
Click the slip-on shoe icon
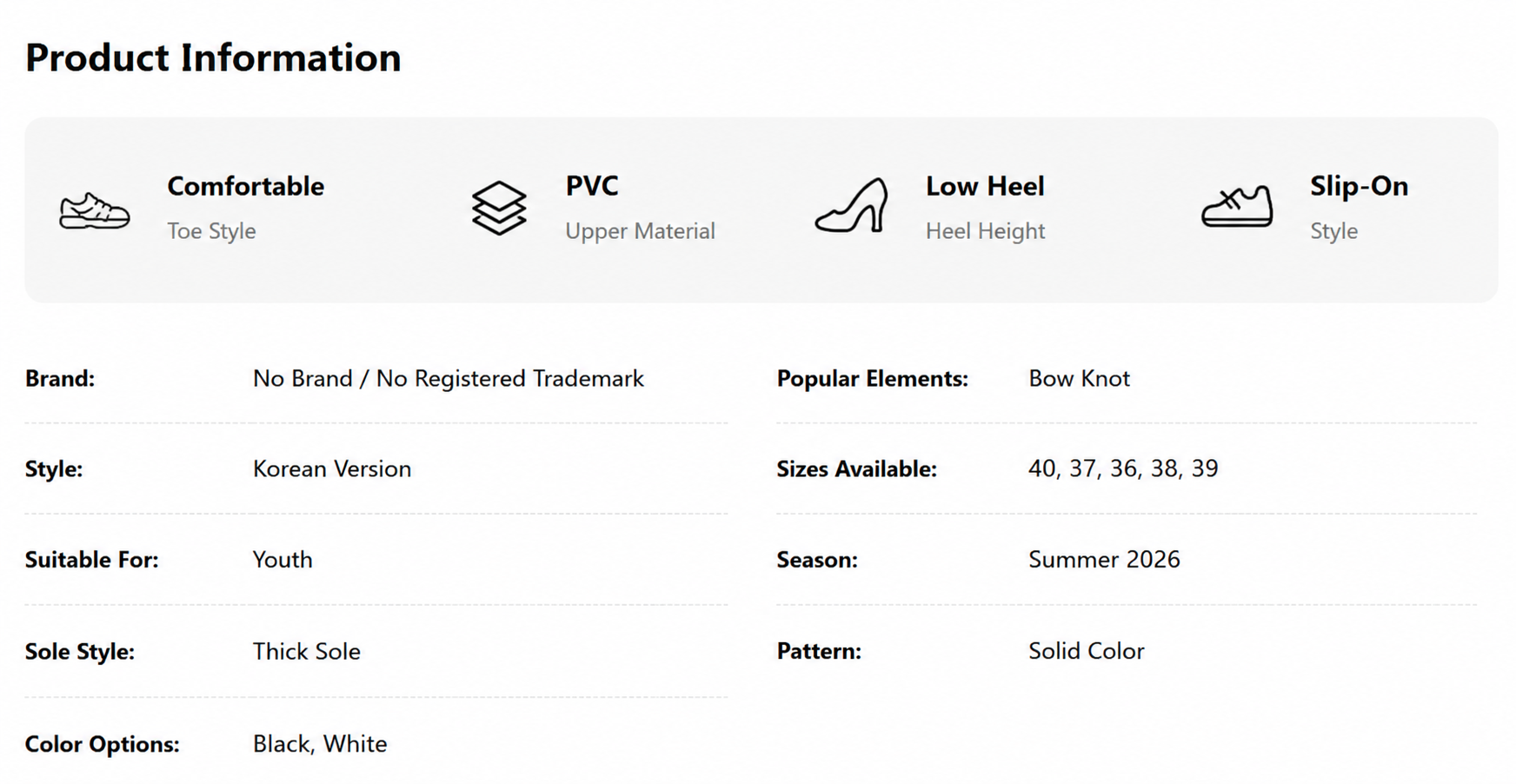(1237, 207)
